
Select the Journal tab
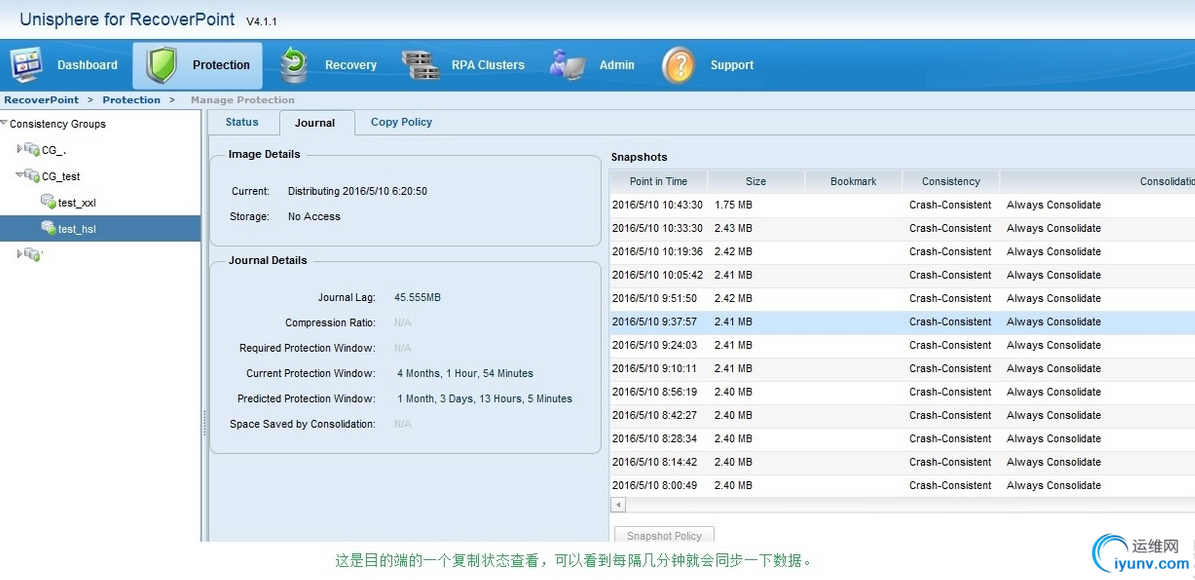coord(316,123)
